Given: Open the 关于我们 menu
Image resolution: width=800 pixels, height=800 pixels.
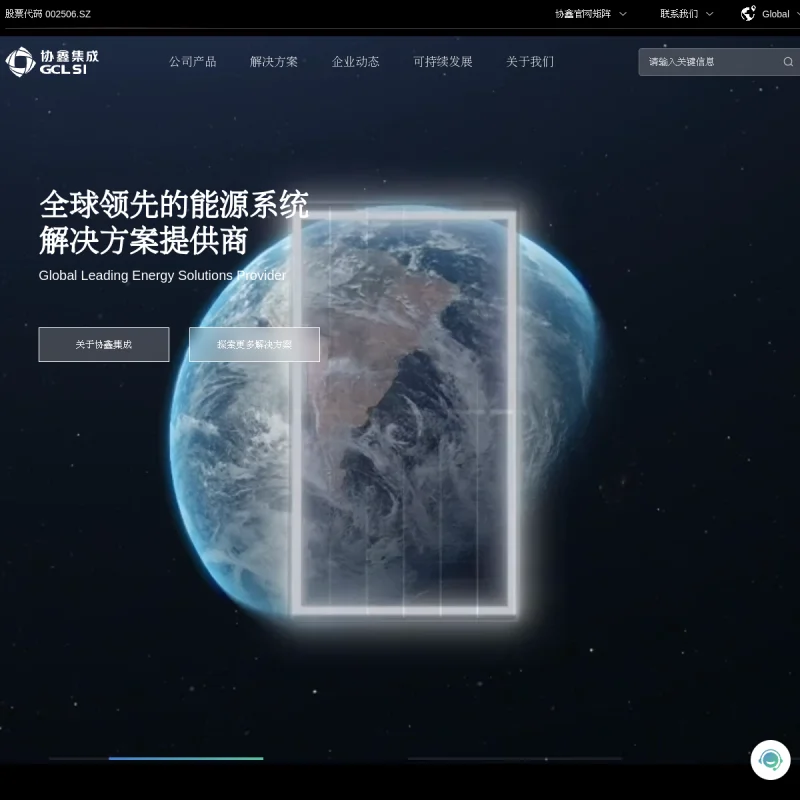Looking at the screenshot, I should [530, 62].
